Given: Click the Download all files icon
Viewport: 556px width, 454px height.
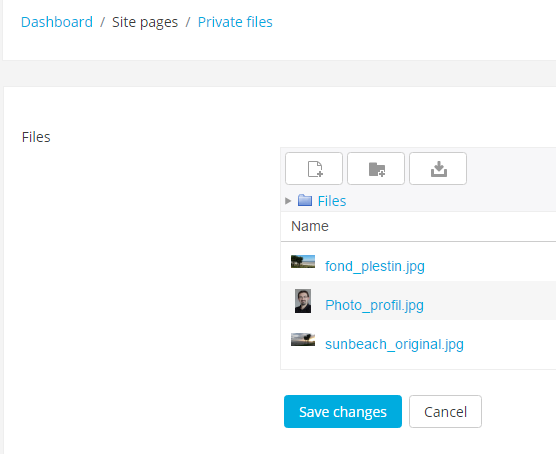Looking at the screenshot, I should click(x=438, y=168).
